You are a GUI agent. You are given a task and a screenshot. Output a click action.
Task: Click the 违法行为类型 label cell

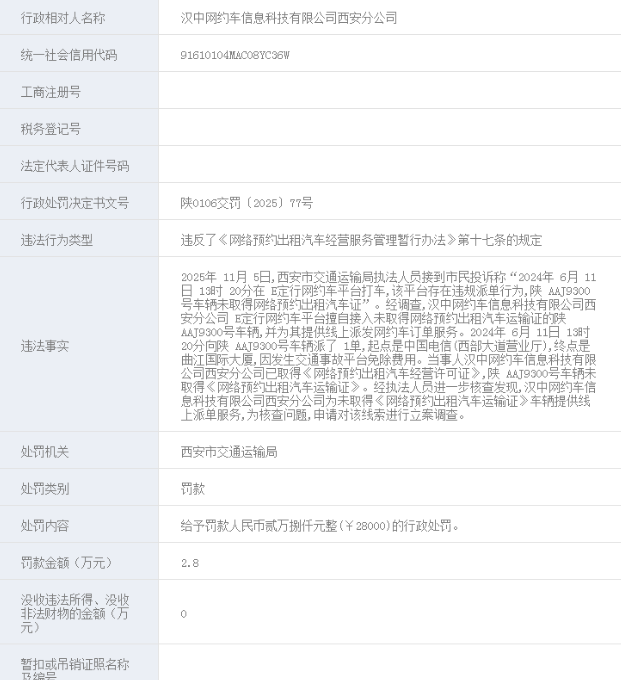(57, 240)
